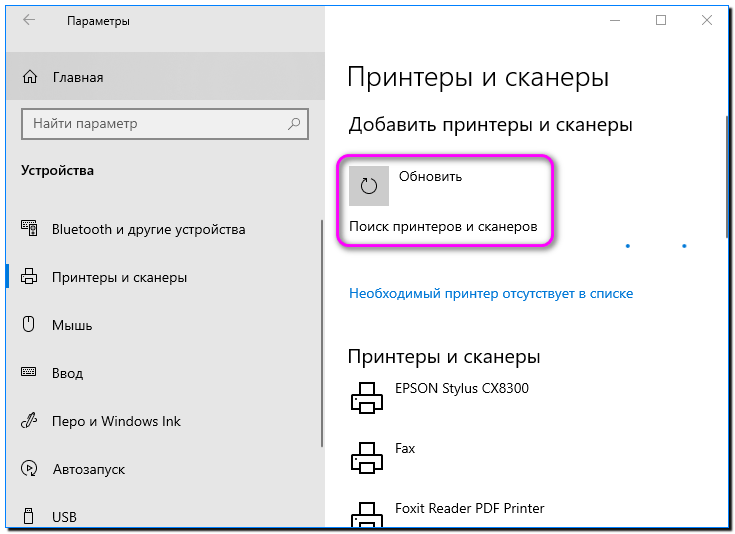Click the Обновить refresh icon button
Image resolution: width=735 pixels, height=534 pixels.
coord(368,185)
